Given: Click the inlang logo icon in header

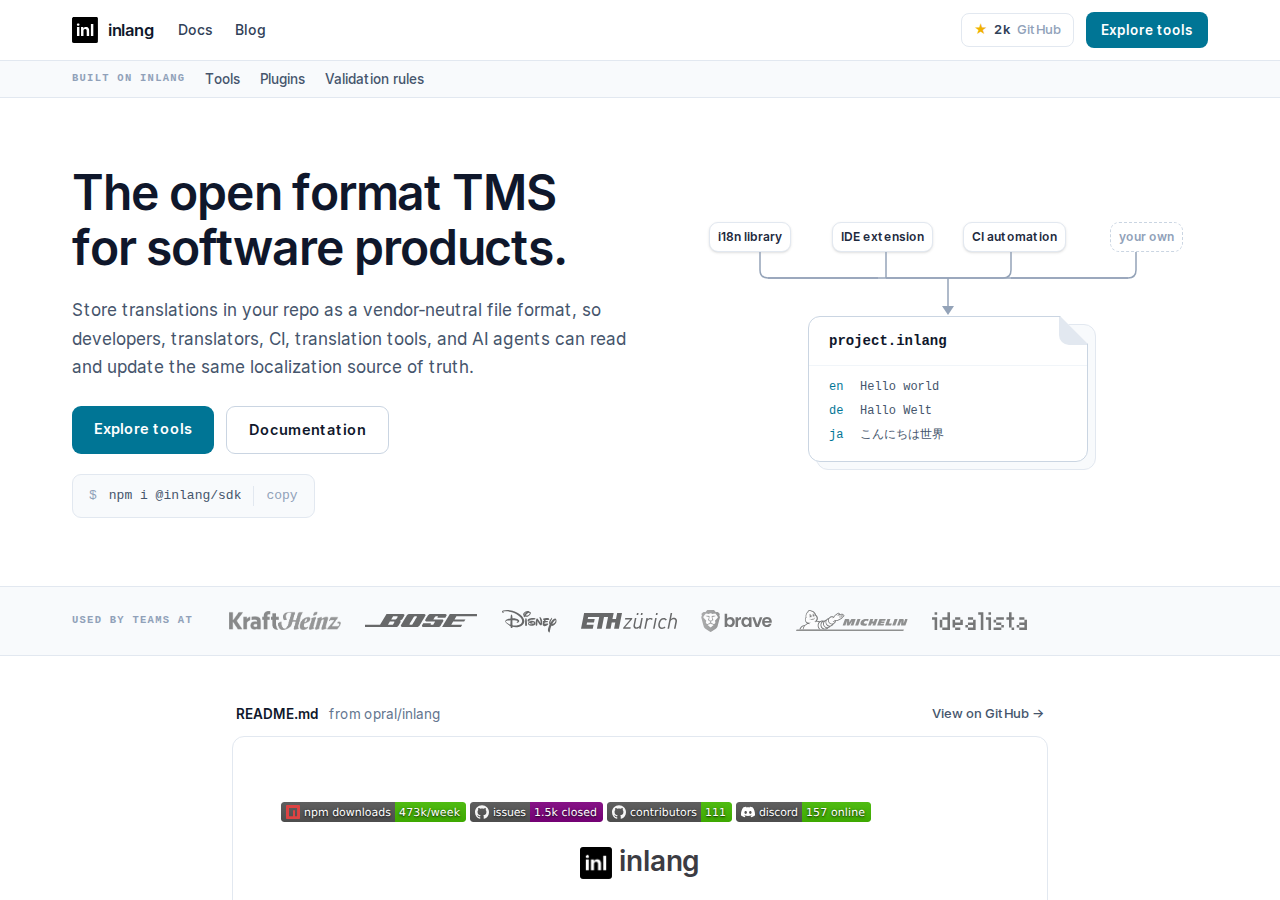Looking at the screenshot, I should [x=85, y=30].
